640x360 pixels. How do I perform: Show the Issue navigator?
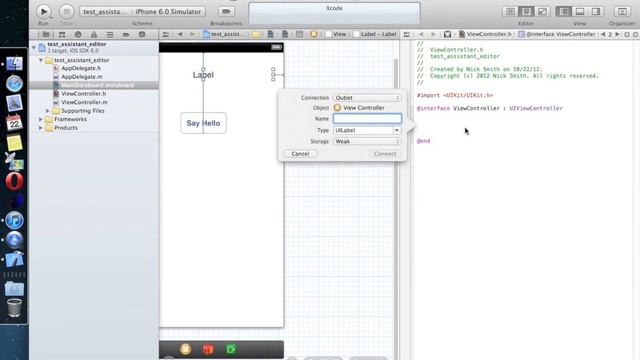pos(94,35)
